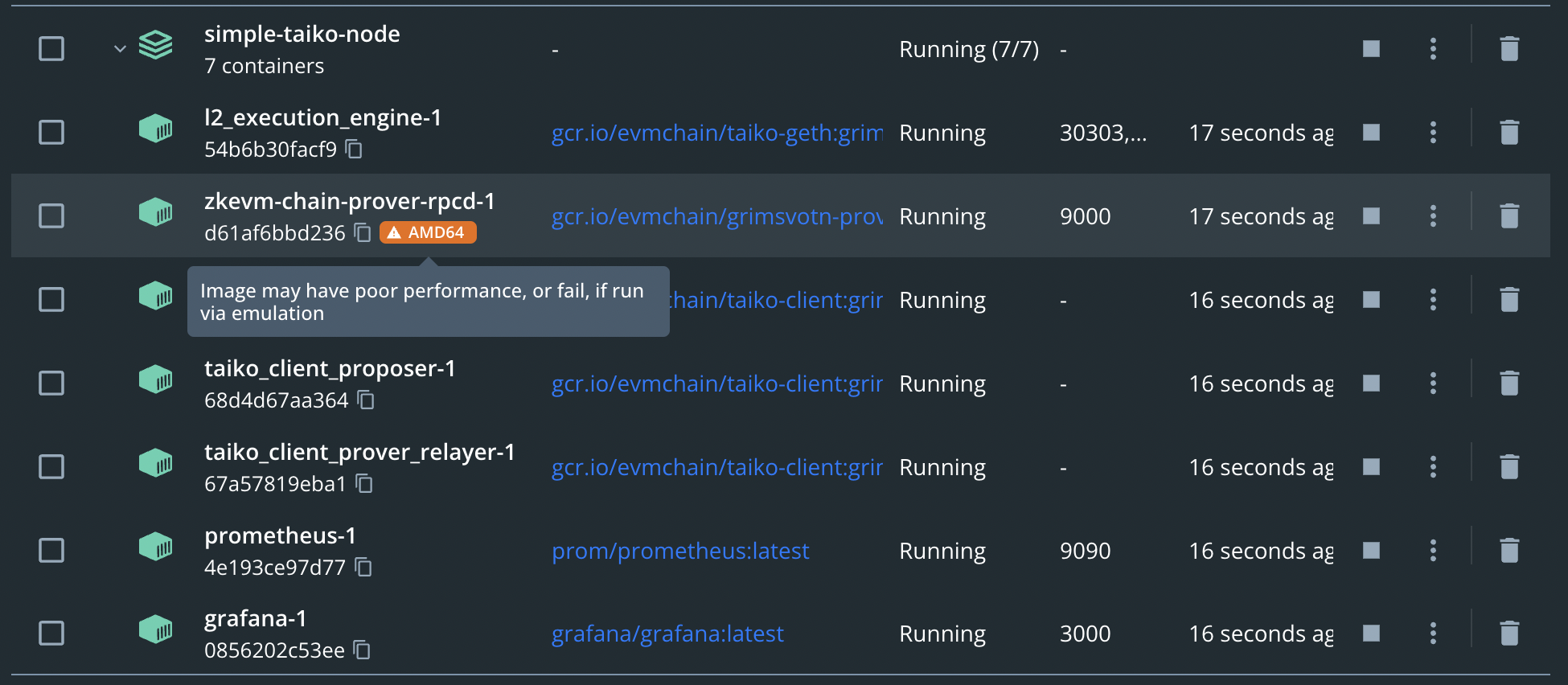Stop the prometheus-1 container

coord(1370,551)
